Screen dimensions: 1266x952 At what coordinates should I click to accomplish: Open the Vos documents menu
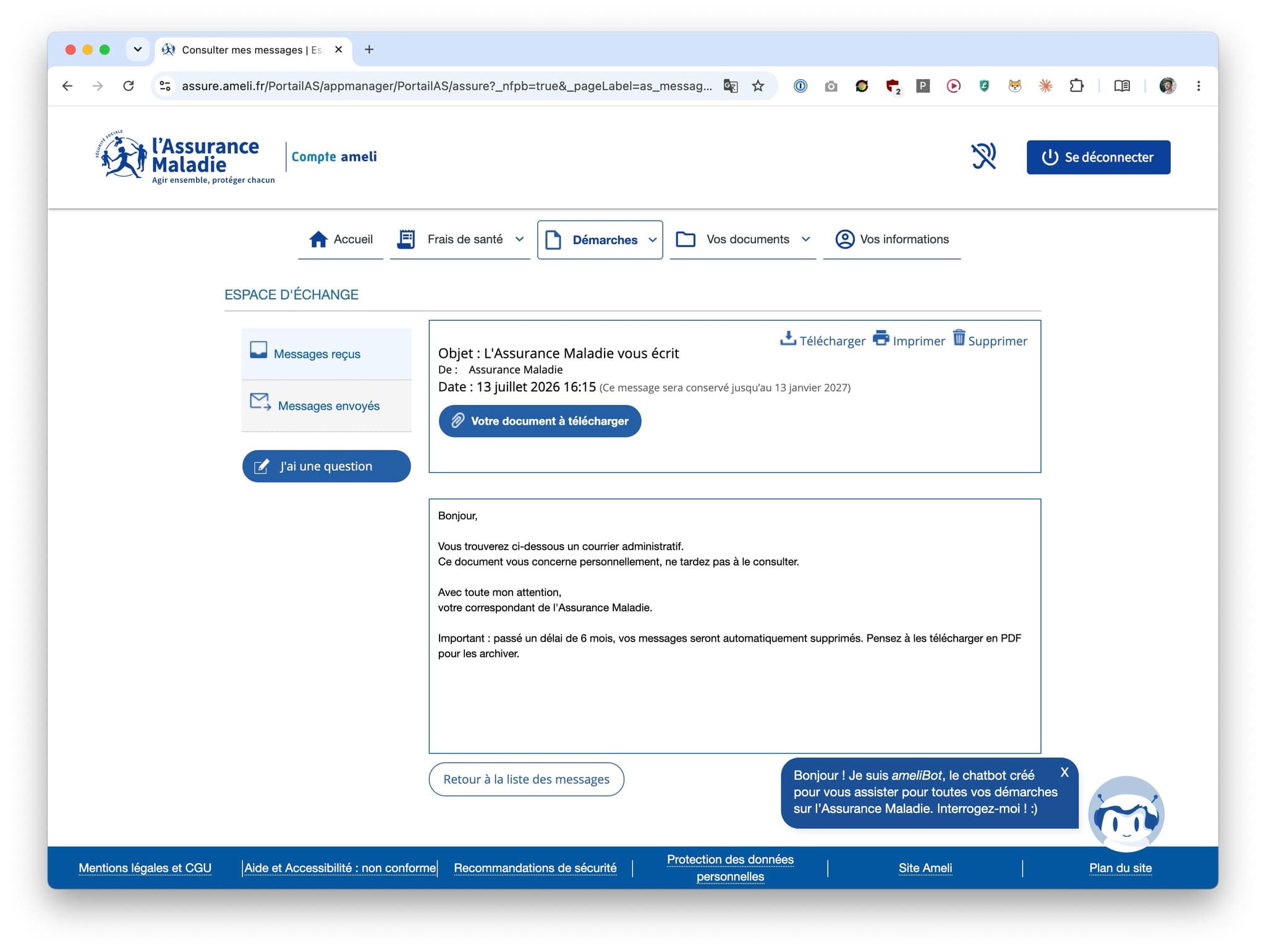tap(743, 239)
